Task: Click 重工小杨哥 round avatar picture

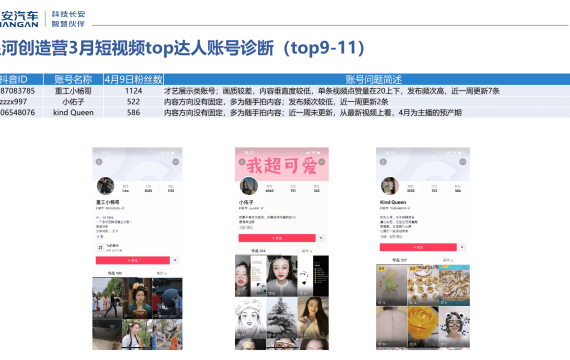Action: 105,186
